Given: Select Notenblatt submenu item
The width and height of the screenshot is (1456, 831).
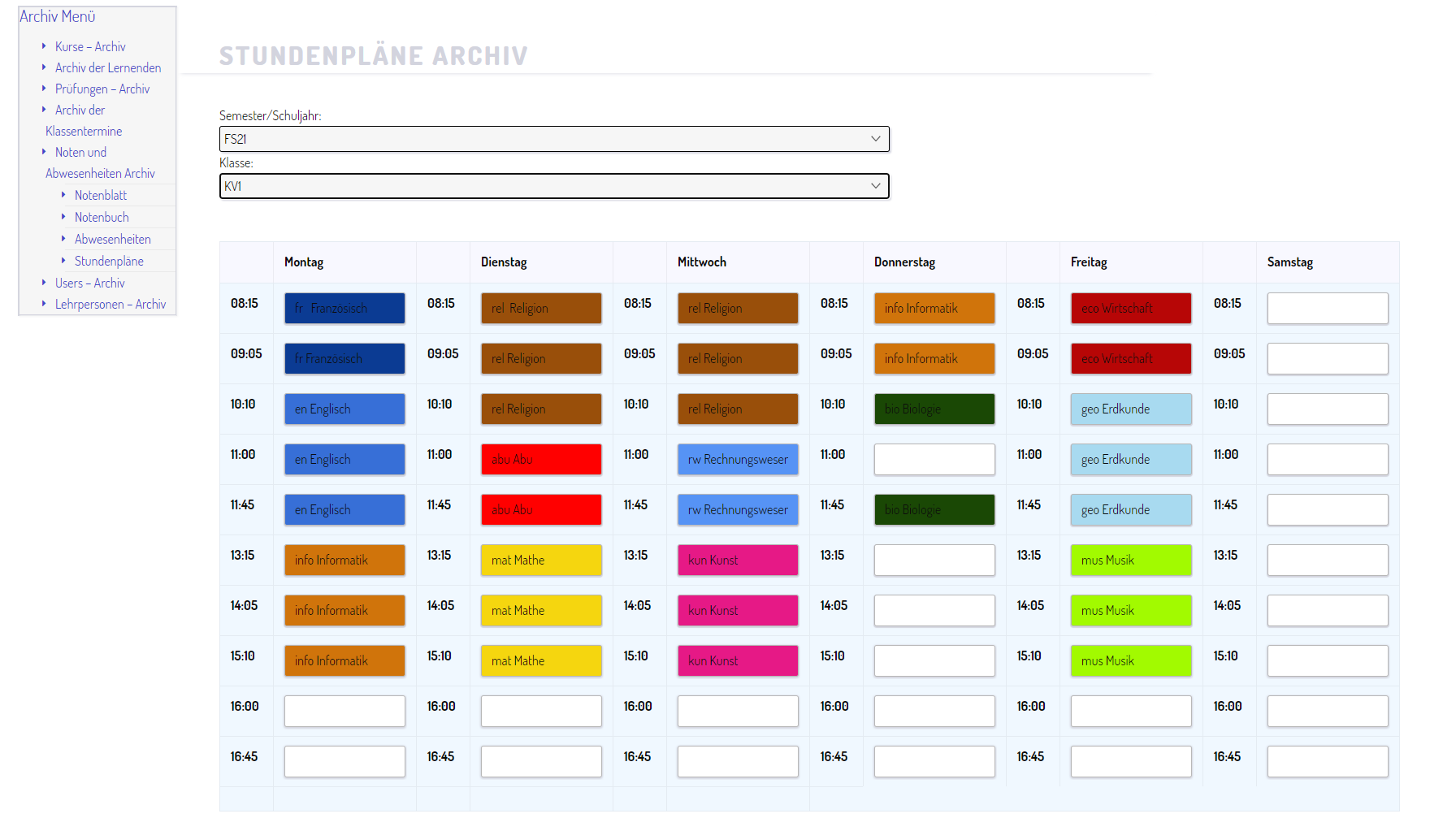Looking at the screenshot, I should (101, 195).
